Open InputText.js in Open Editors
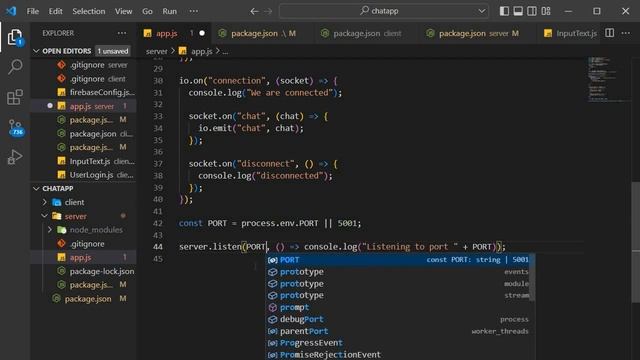This screenshot has height=360, width=640. 84,161
